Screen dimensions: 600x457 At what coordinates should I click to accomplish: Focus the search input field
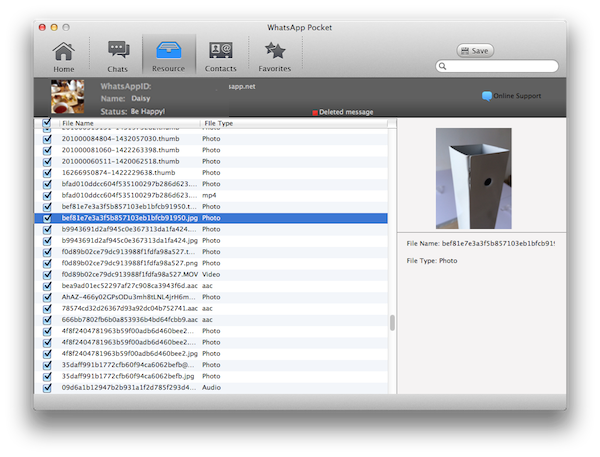497,66
